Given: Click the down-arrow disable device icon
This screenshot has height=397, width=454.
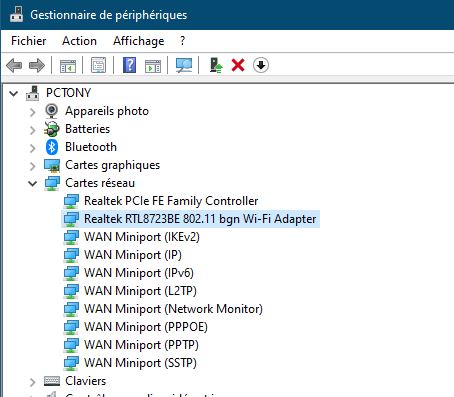Looking at the screenshot, I should (261, 65).
